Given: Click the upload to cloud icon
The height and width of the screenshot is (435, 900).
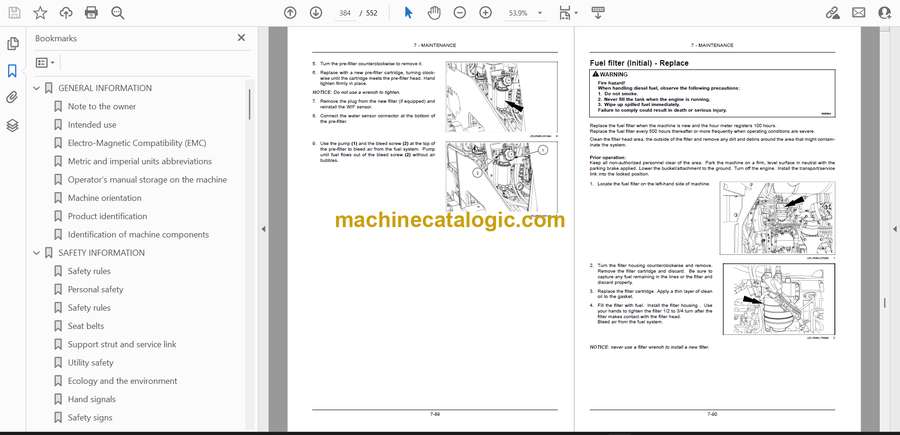Looking at the screenshot, I should [66, 13].
